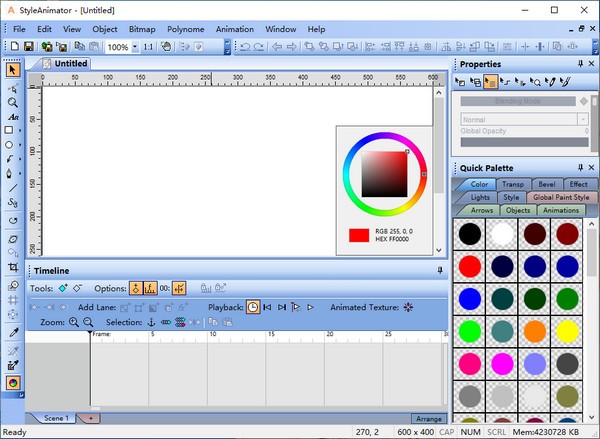Pin the Timeline panel
This screenshot has height=439, width=600.
[x=440, y=270]
